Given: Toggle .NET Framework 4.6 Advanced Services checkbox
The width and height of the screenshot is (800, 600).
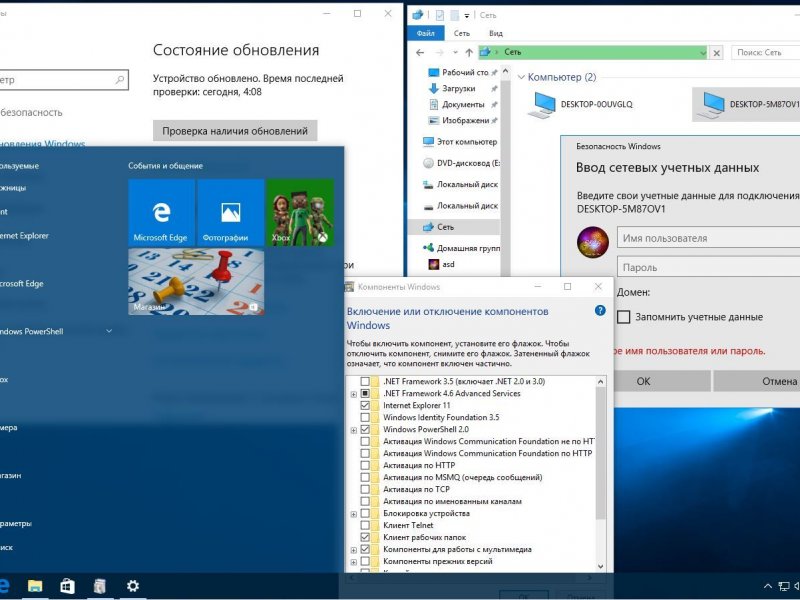Looking at the screenshot, I should coord(365,393).
